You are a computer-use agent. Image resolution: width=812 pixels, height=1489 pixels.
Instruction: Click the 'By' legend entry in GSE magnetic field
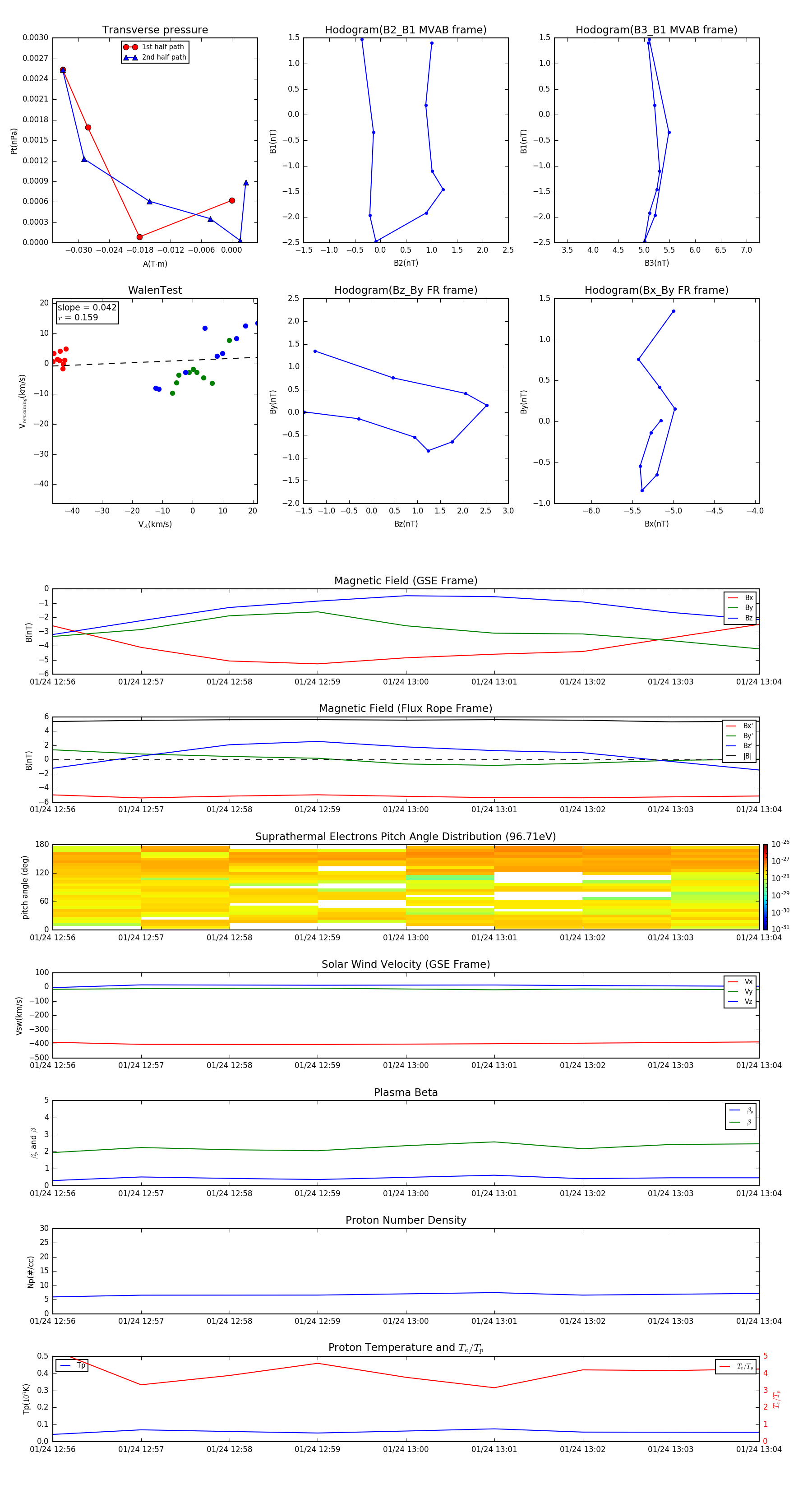click(x=740, y=607)
